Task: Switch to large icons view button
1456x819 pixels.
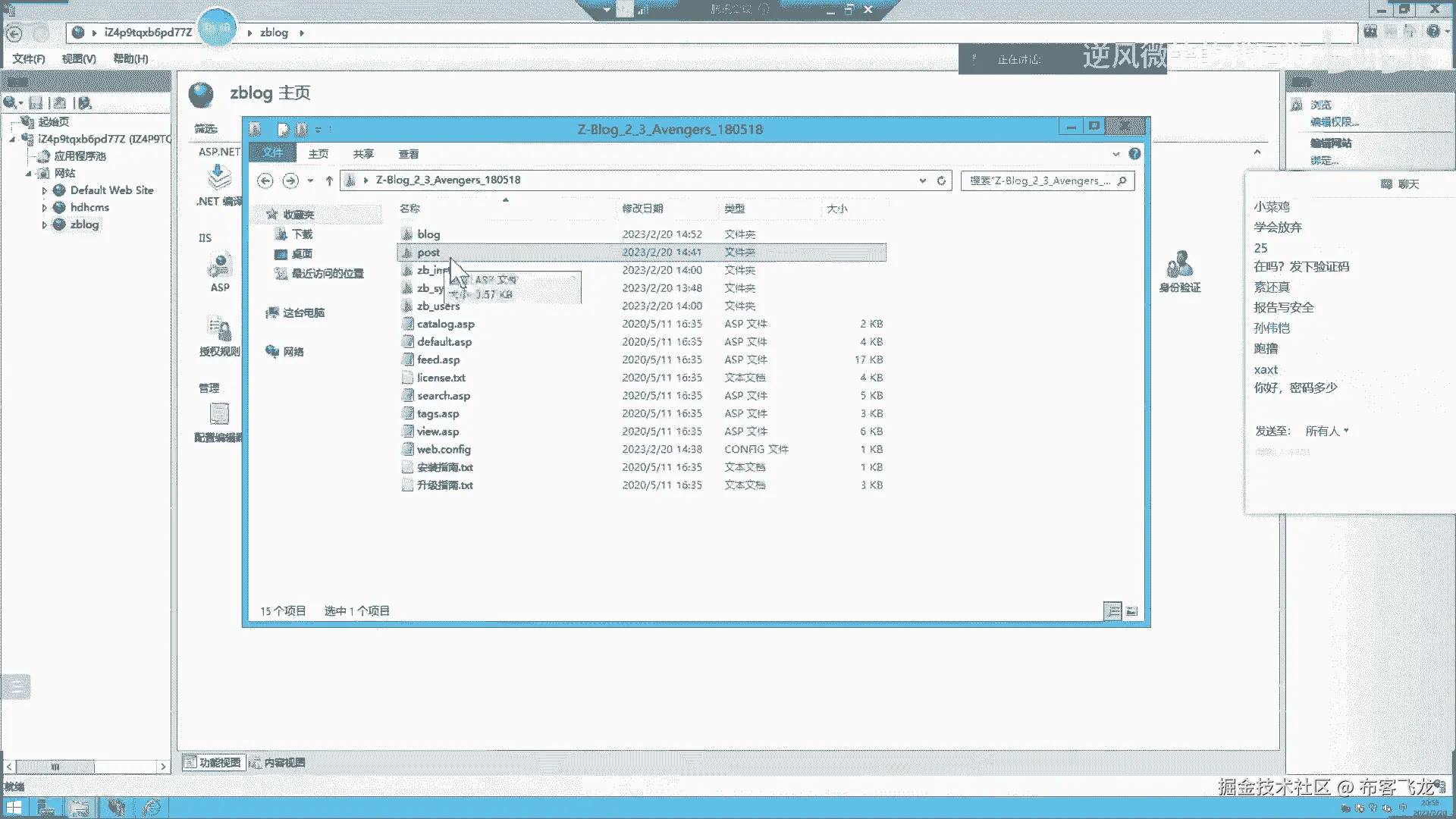Action: (x=1131, y=611)
